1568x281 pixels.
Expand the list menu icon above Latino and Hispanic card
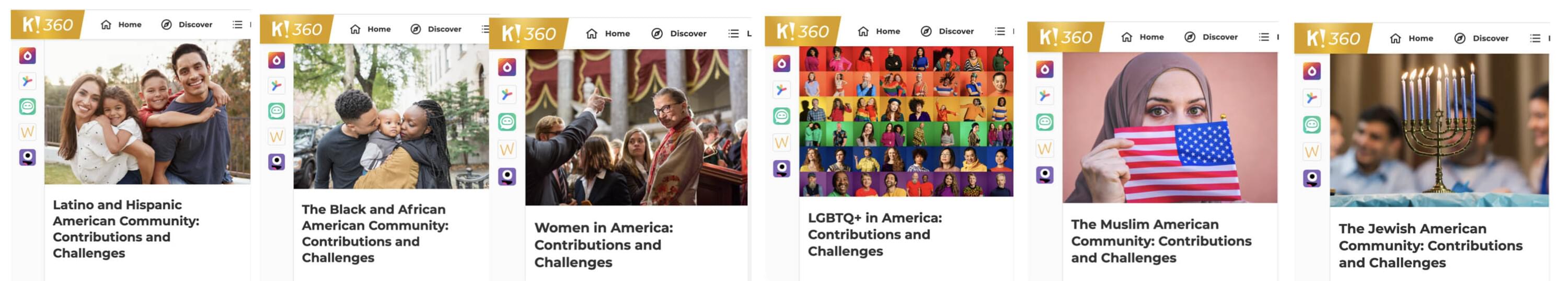[237, 25]
